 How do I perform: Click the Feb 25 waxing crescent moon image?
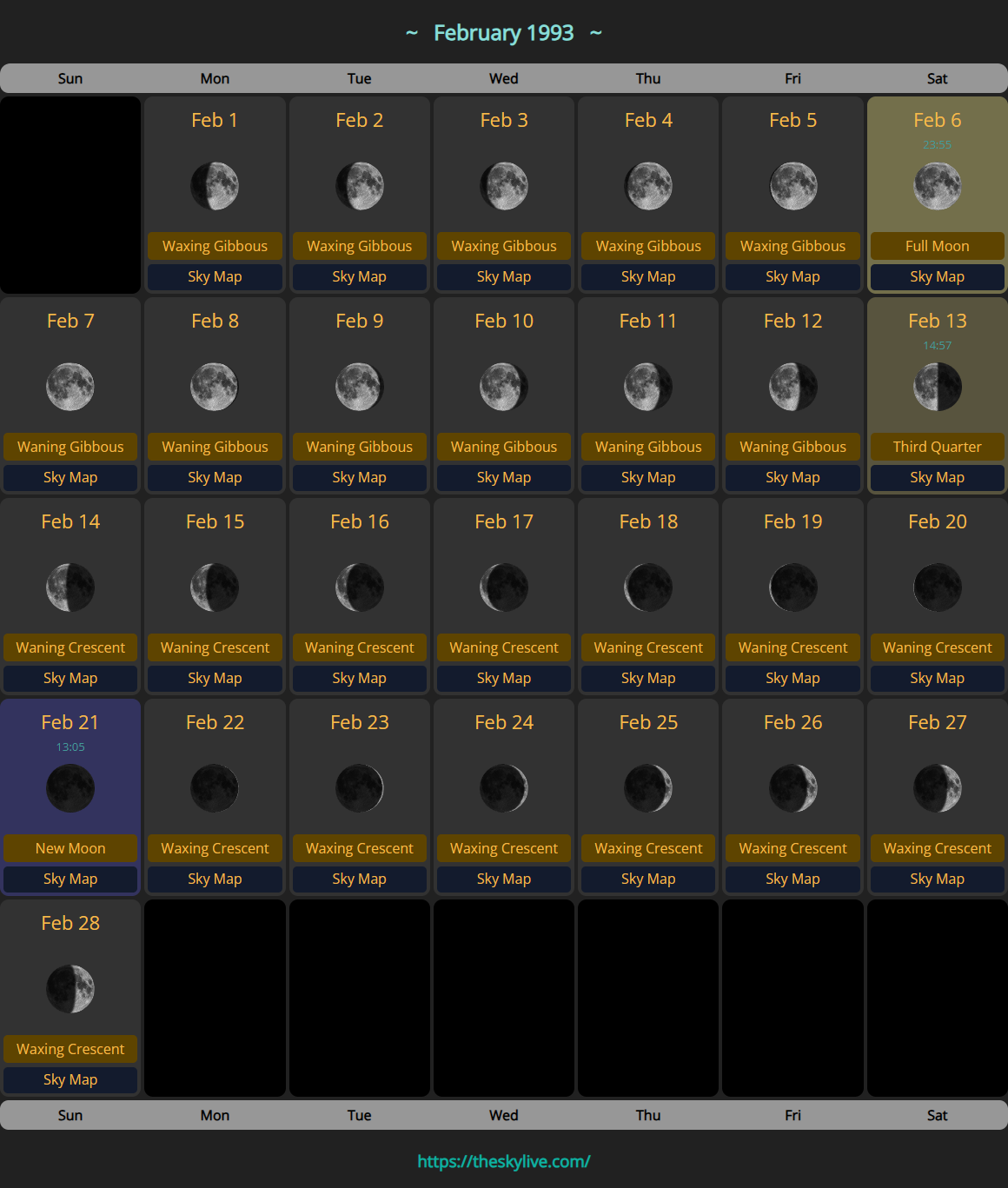(x=648, y=788)
